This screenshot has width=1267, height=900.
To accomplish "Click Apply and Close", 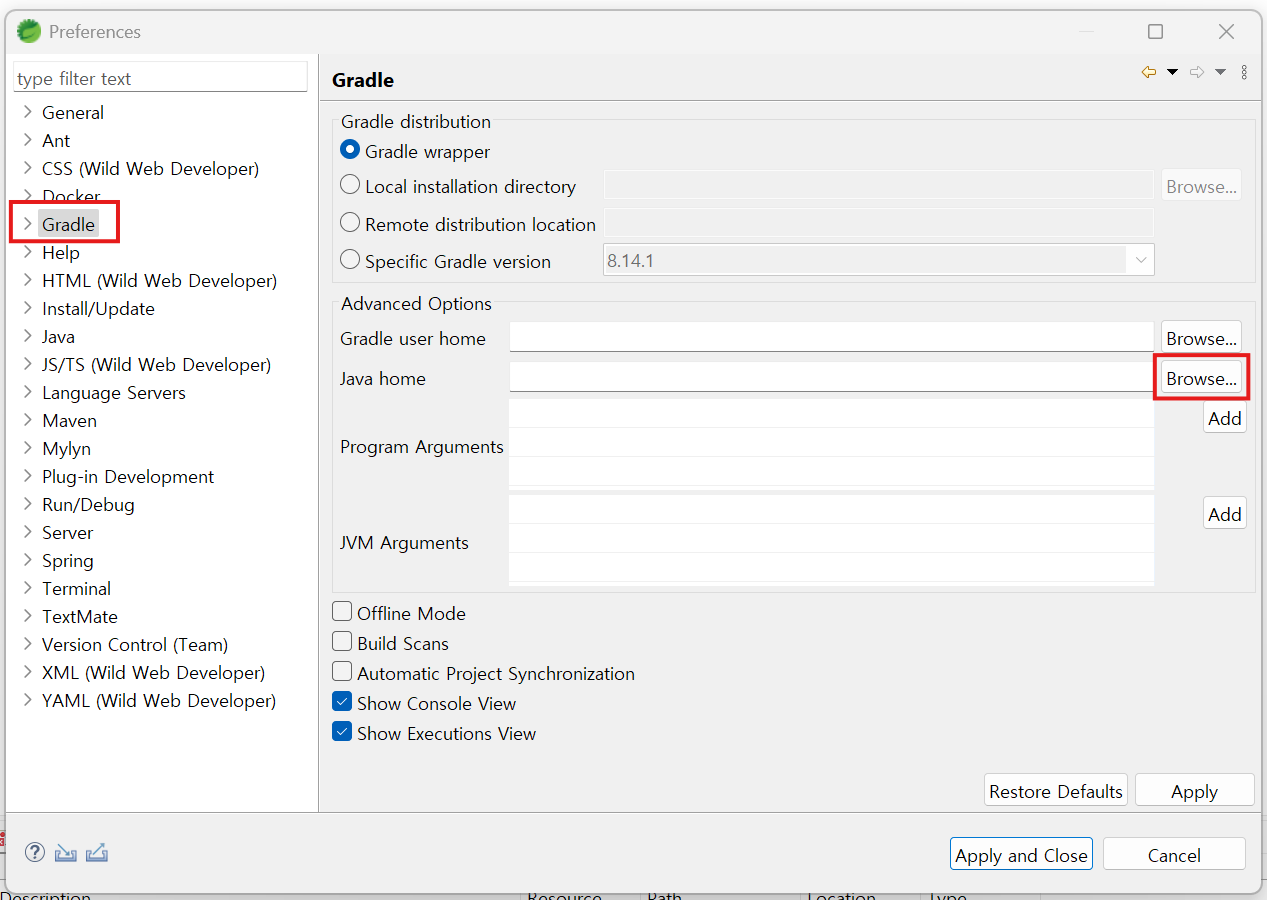I will 1021,854.
